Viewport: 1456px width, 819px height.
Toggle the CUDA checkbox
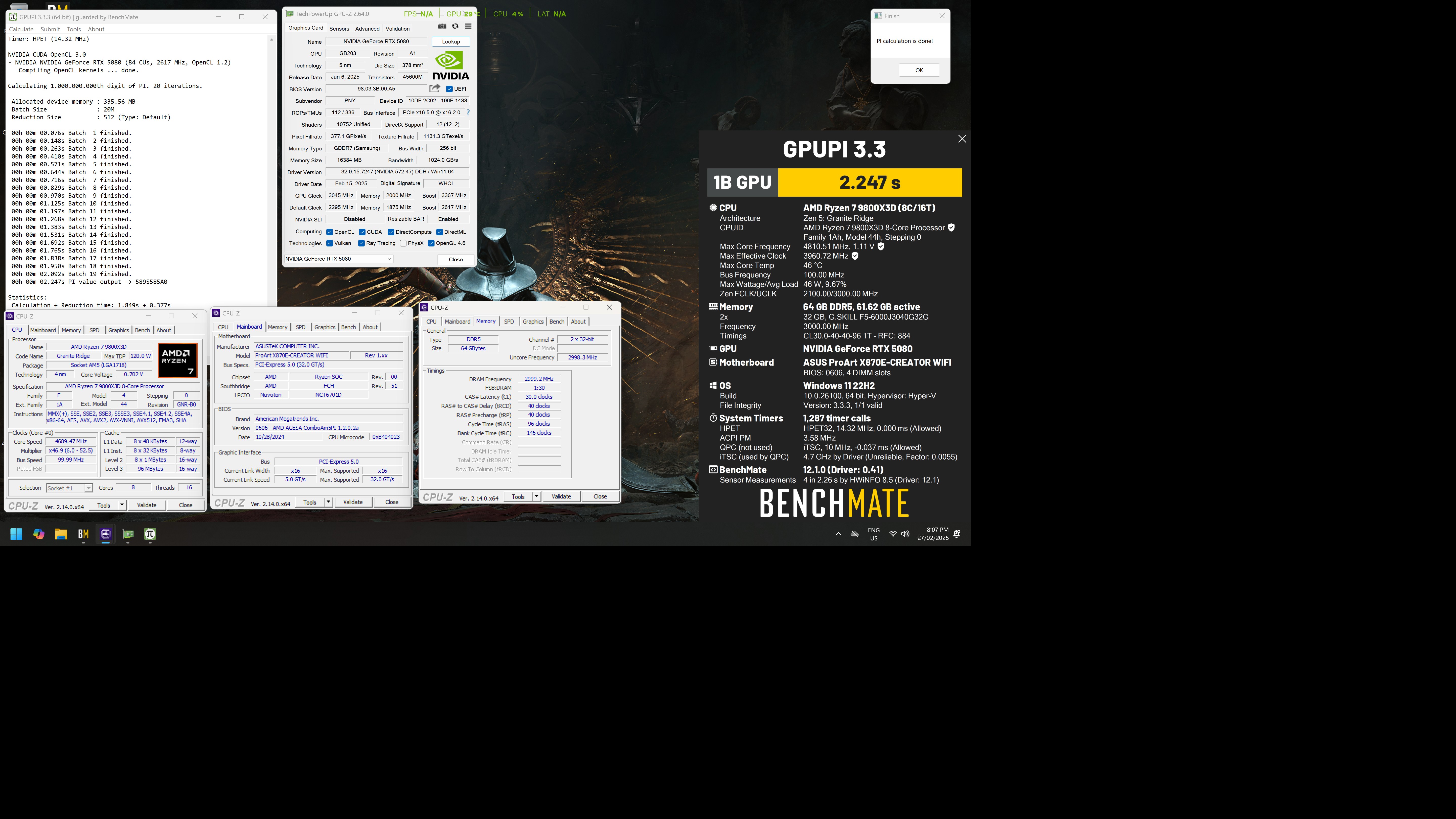coord(362,232)
